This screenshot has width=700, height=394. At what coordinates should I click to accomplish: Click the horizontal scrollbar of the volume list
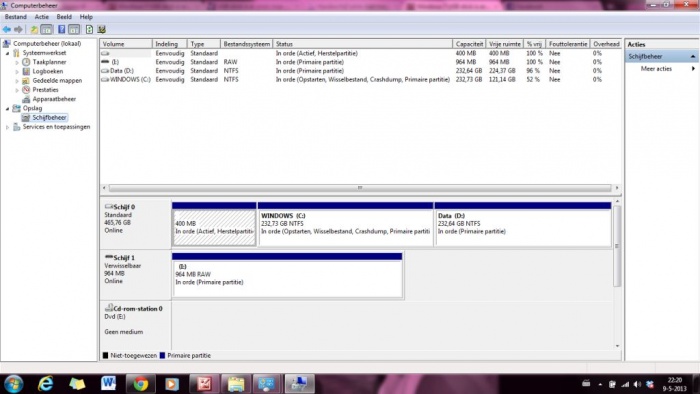pyautogui.click(x=360, y=188)
